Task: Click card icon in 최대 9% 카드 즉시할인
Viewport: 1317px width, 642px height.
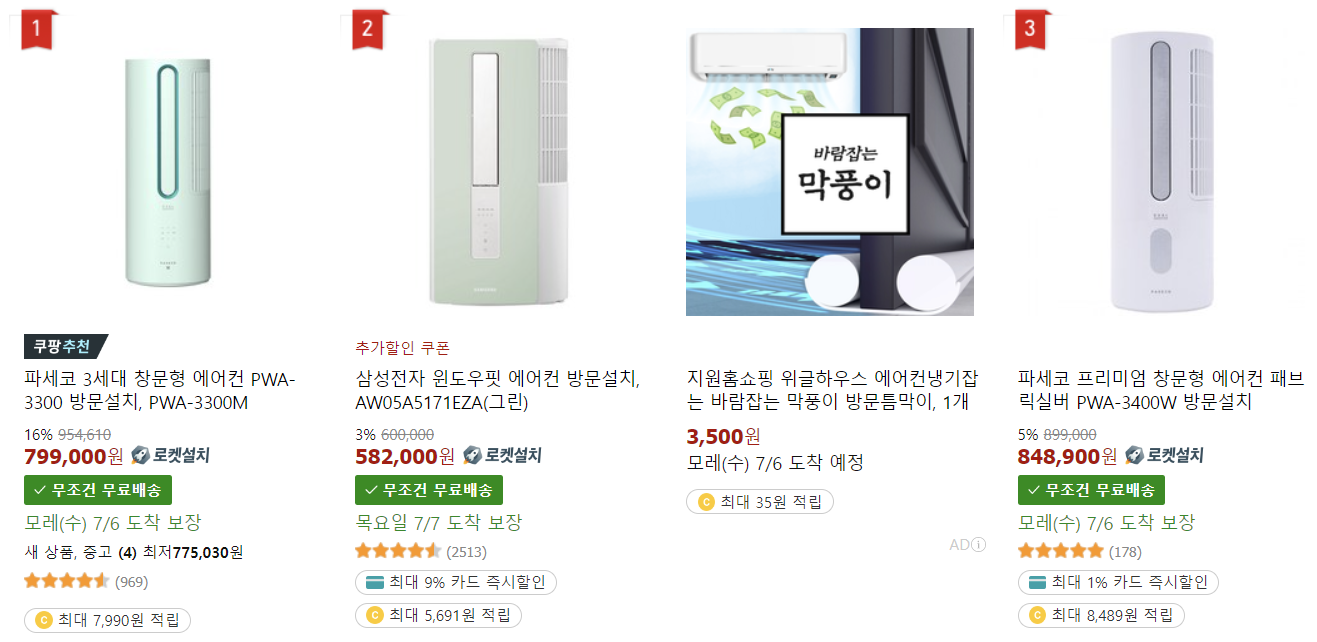Action: pyautogui.click(x=375, y=583)
